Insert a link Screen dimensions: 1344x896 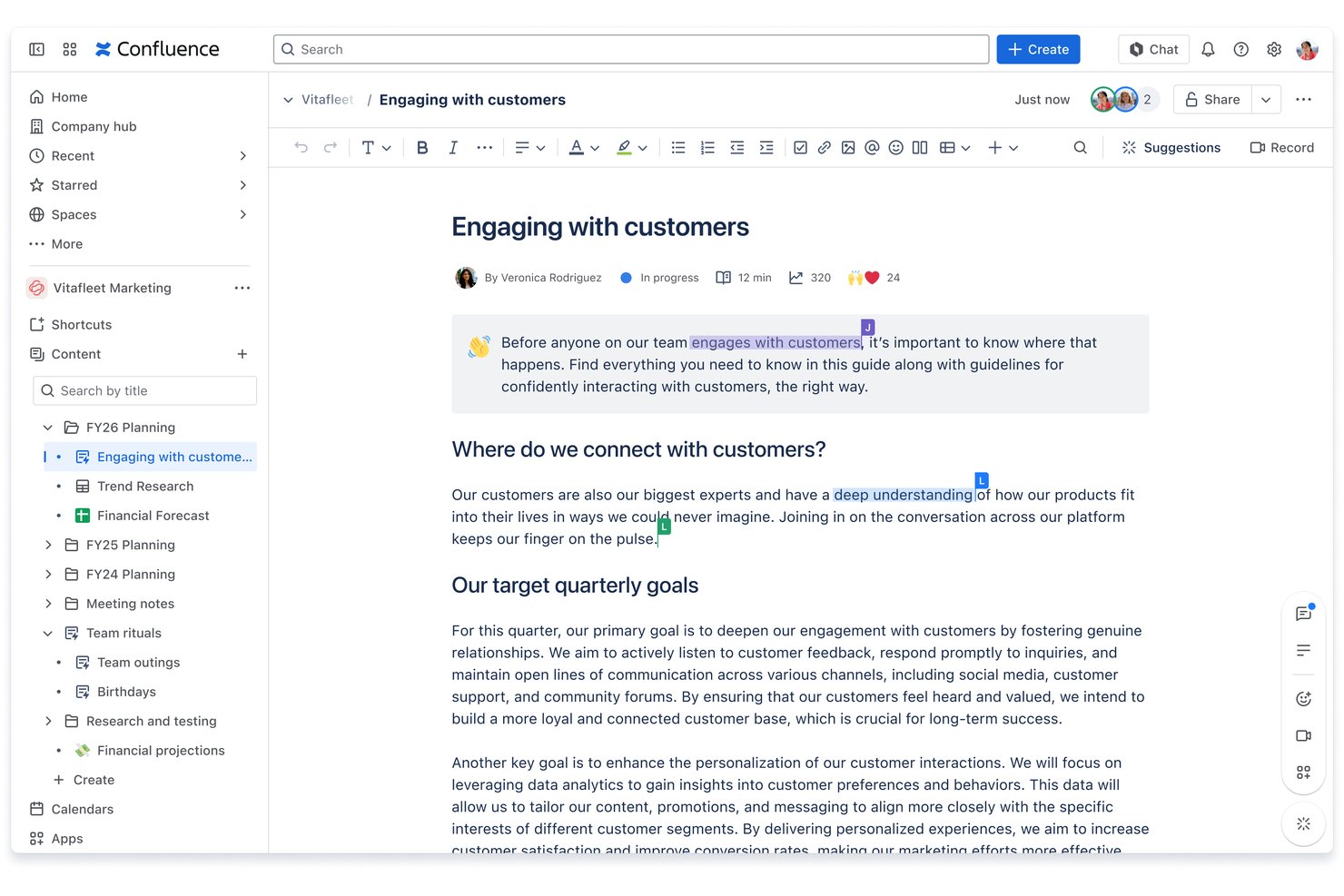825,147
